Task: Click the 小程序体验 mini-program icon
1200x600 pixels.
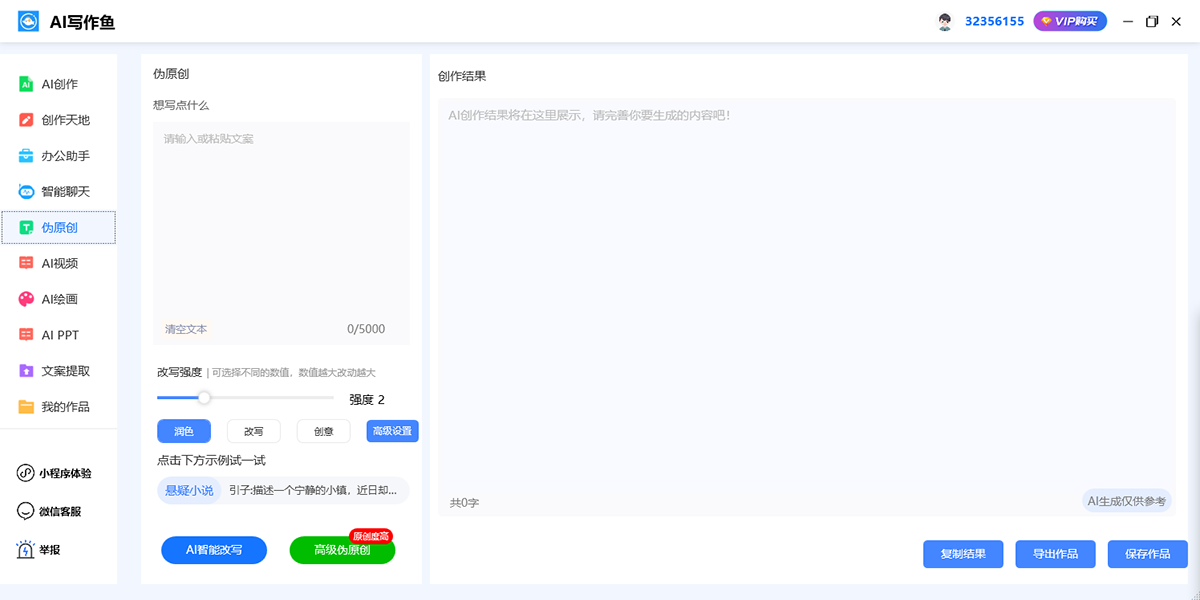Action: [26, 473]
